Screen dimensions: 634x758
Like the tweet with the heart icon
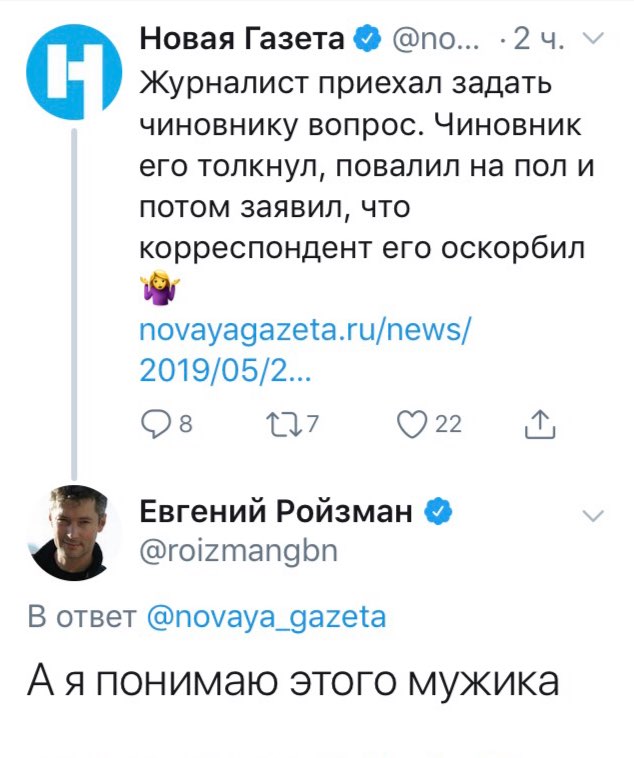[x=411, y=426]
